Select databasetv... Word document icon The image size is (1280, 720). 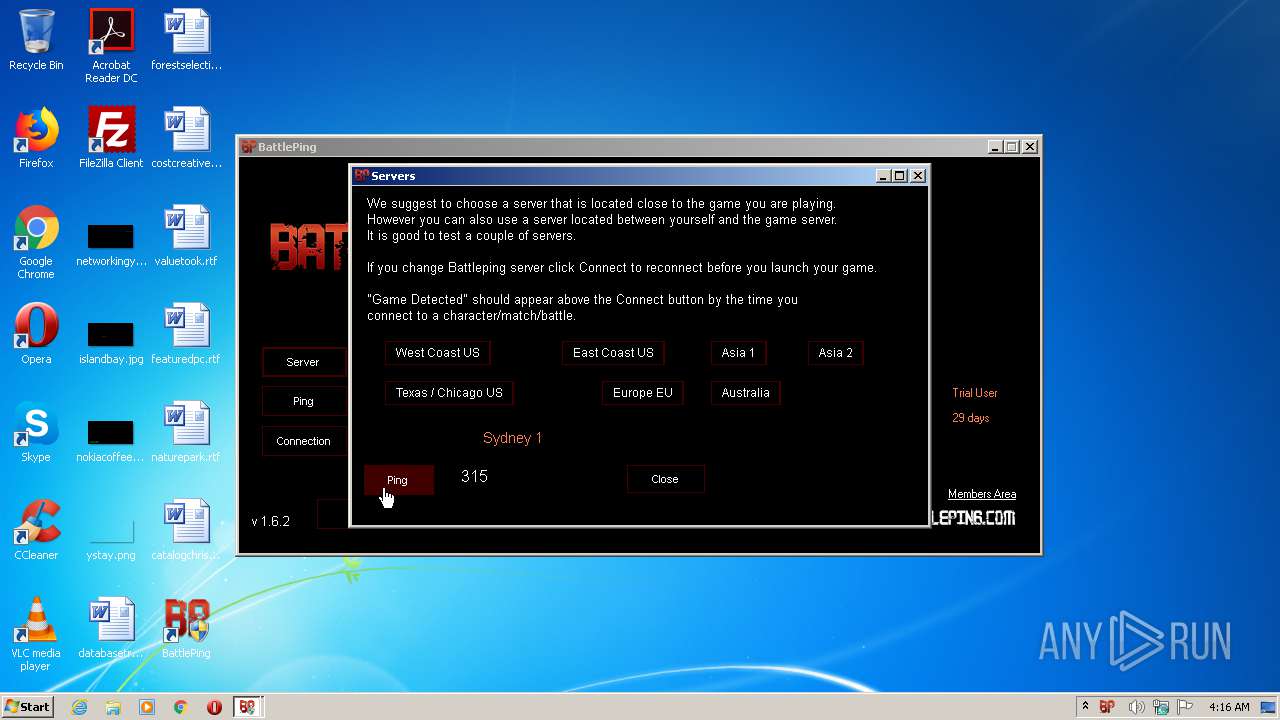(111, 628)
